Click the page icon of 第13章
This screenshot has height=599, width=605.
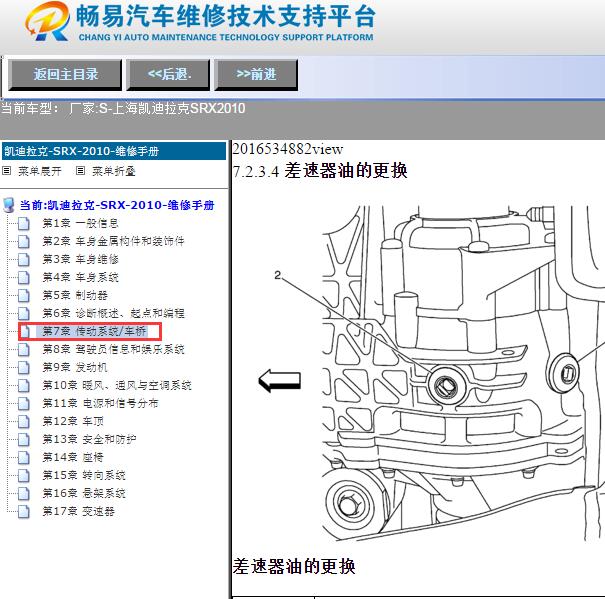(x=24, y=440)
